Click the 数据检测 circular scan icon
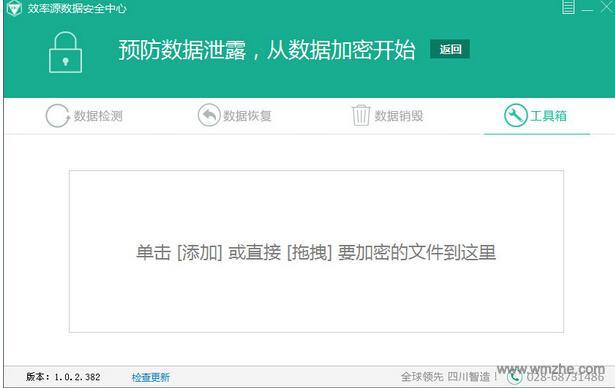 (x=57, y=116)
